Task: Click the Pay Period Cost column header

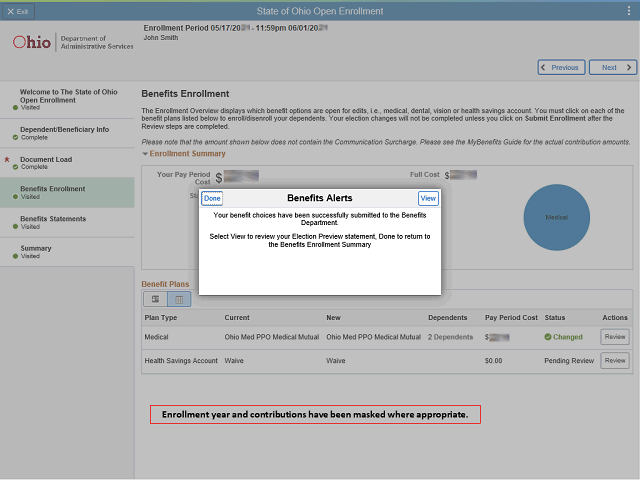Action: 511,318
